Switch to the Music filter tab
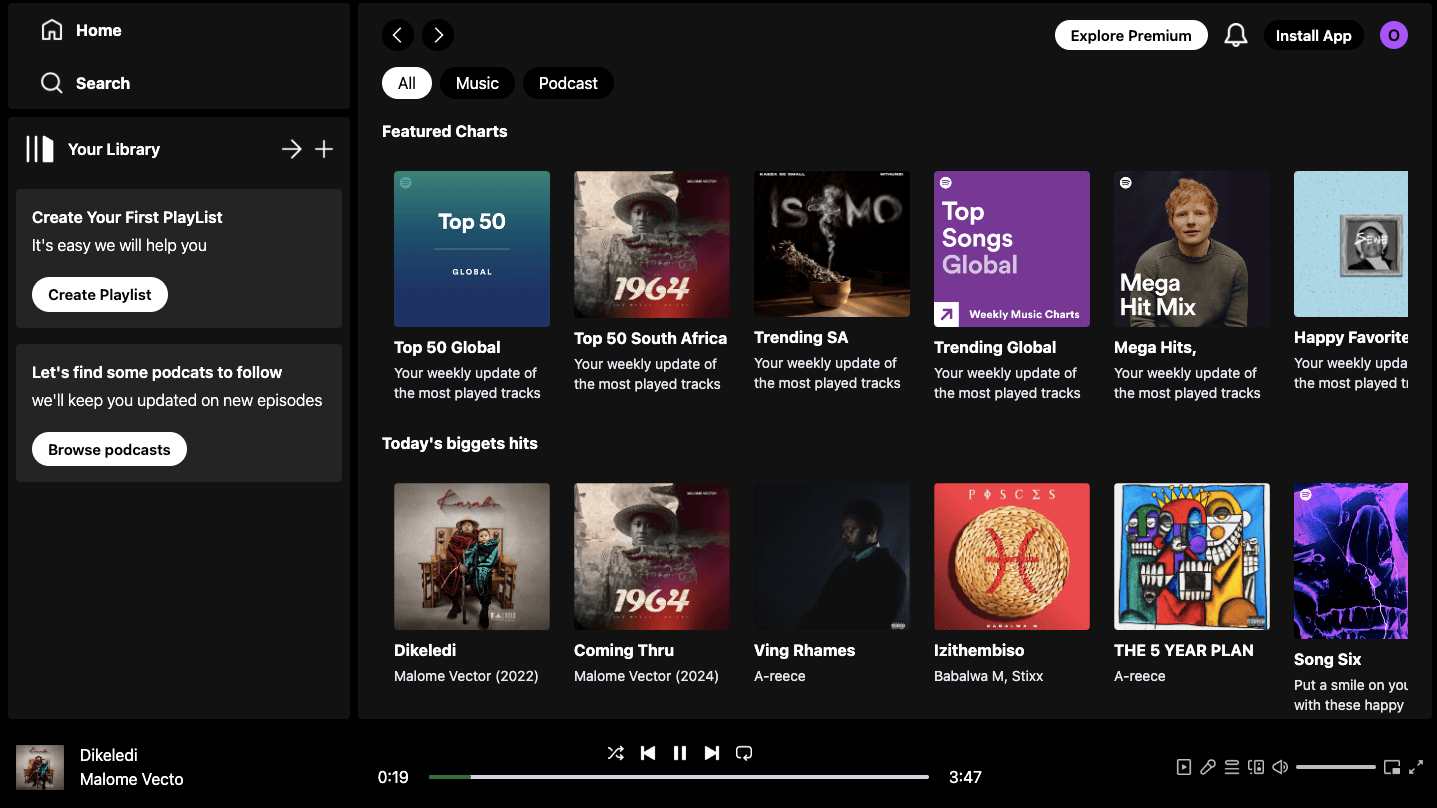 (477, 83)
